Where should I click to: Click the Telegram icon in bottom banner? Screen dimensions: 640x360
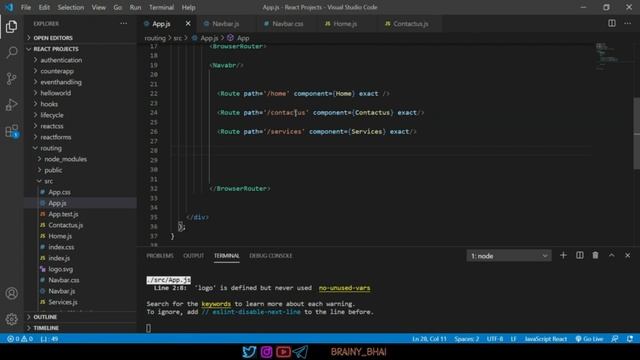(300, 351)
